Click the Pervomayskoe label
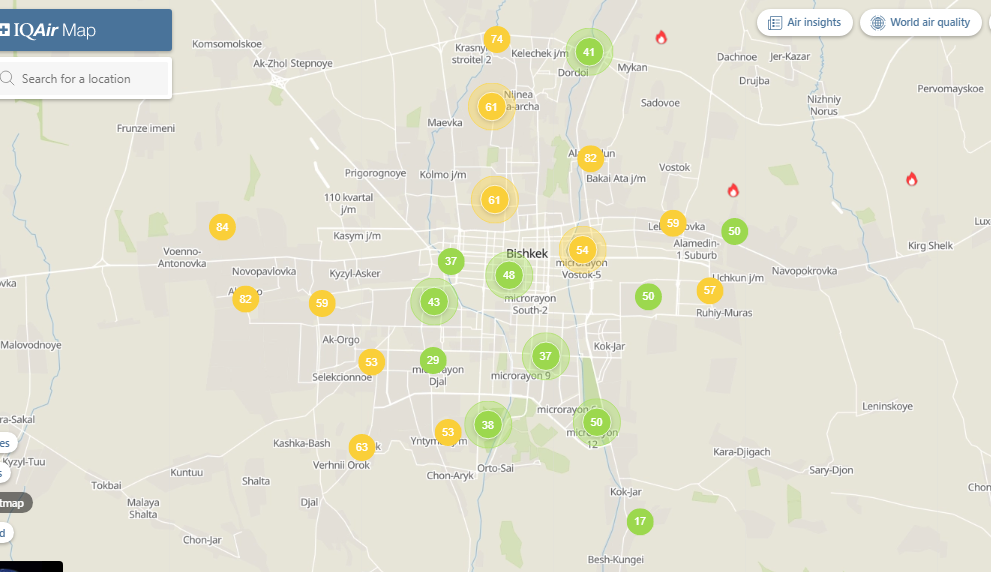This screenshot has height=572, width=991. tap(951, 89)
